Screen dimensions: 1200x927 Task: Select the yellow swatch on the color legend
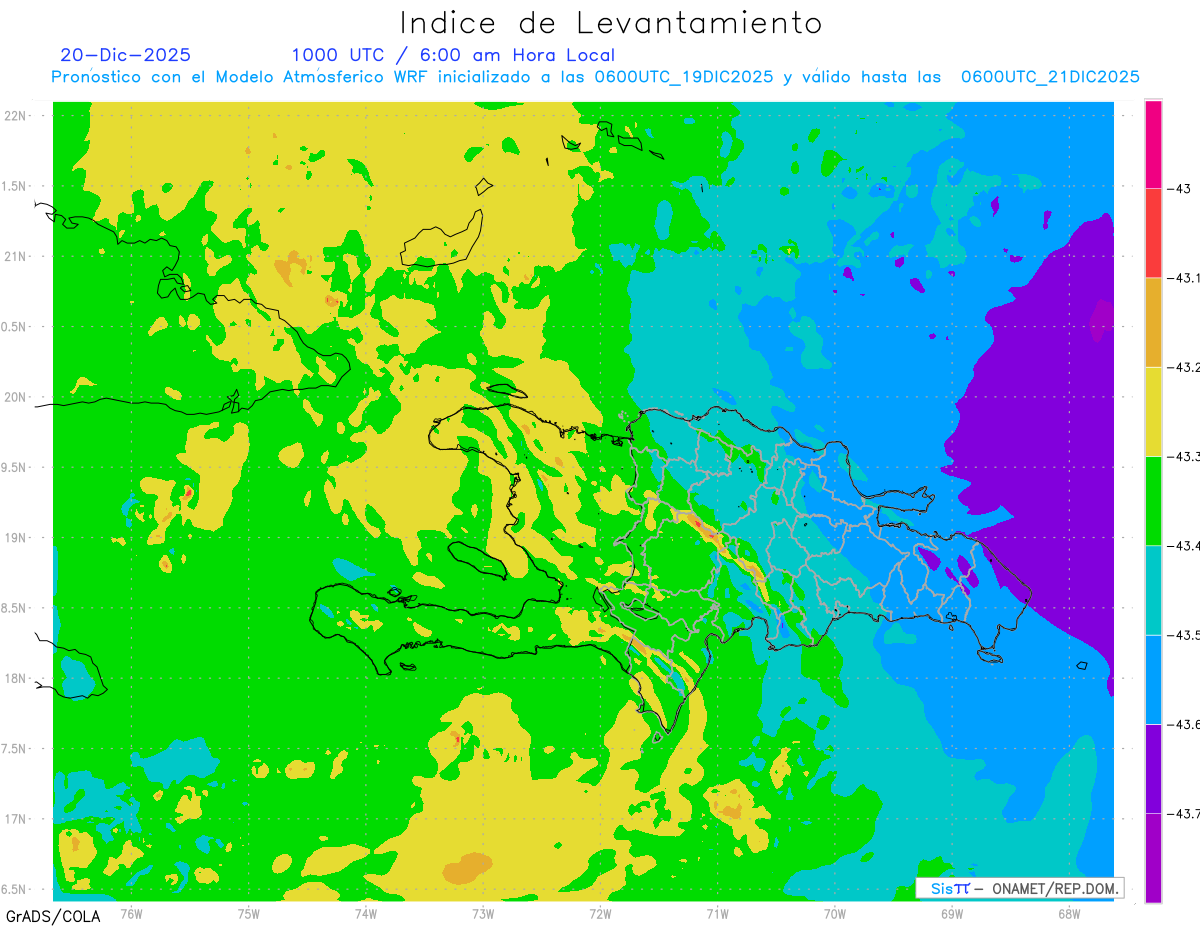pyautogui.click(x=1153, y=411)
